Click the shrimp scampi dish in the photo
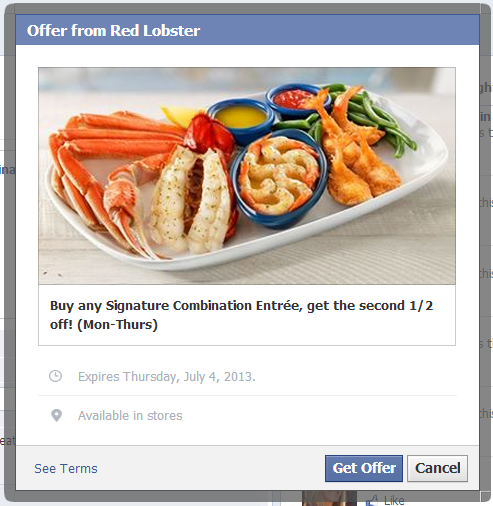493x506 pixels. pyautogui.click(x=278, y=178)
